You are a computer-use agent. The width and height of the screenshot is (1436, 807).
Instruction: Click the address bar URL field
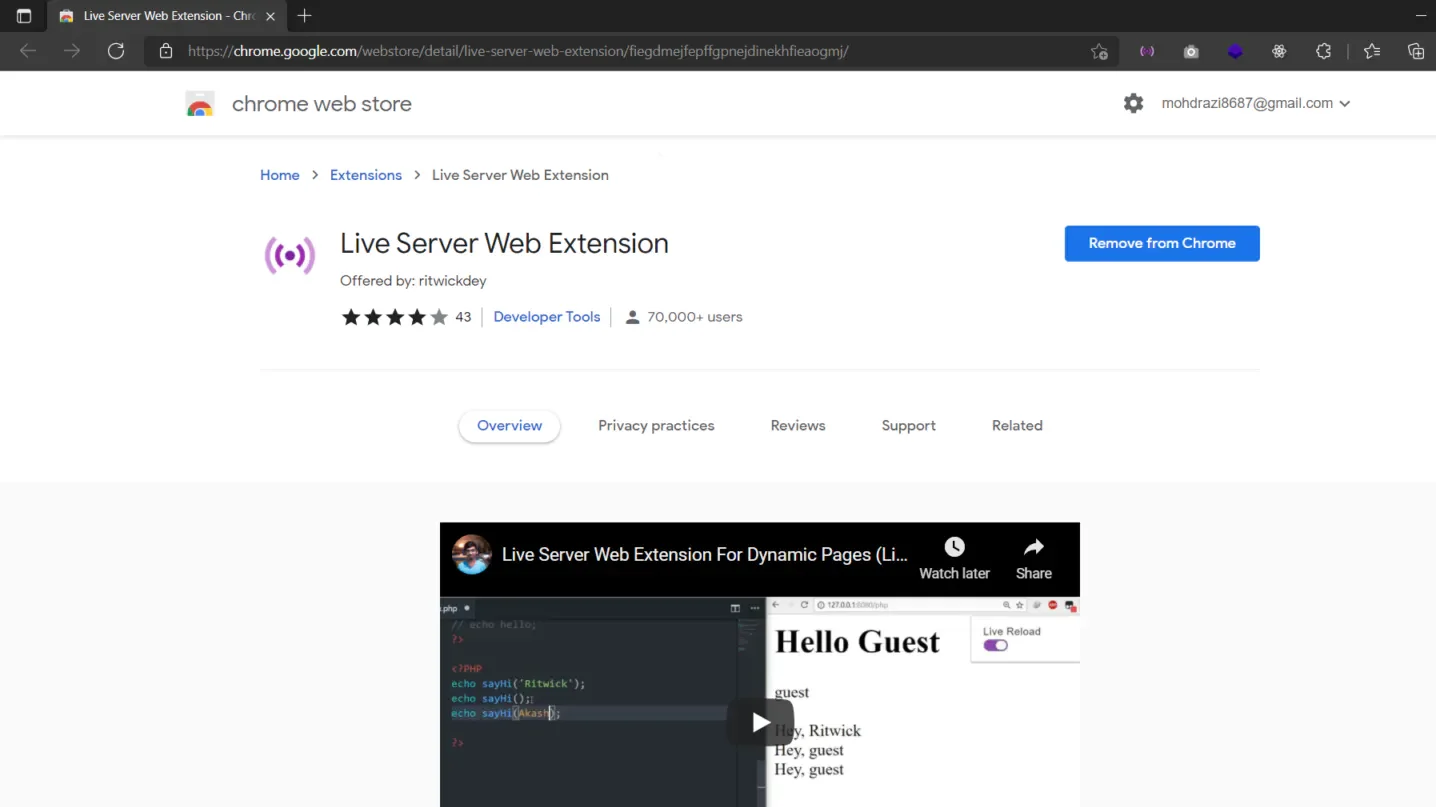(x=630, y=51)
